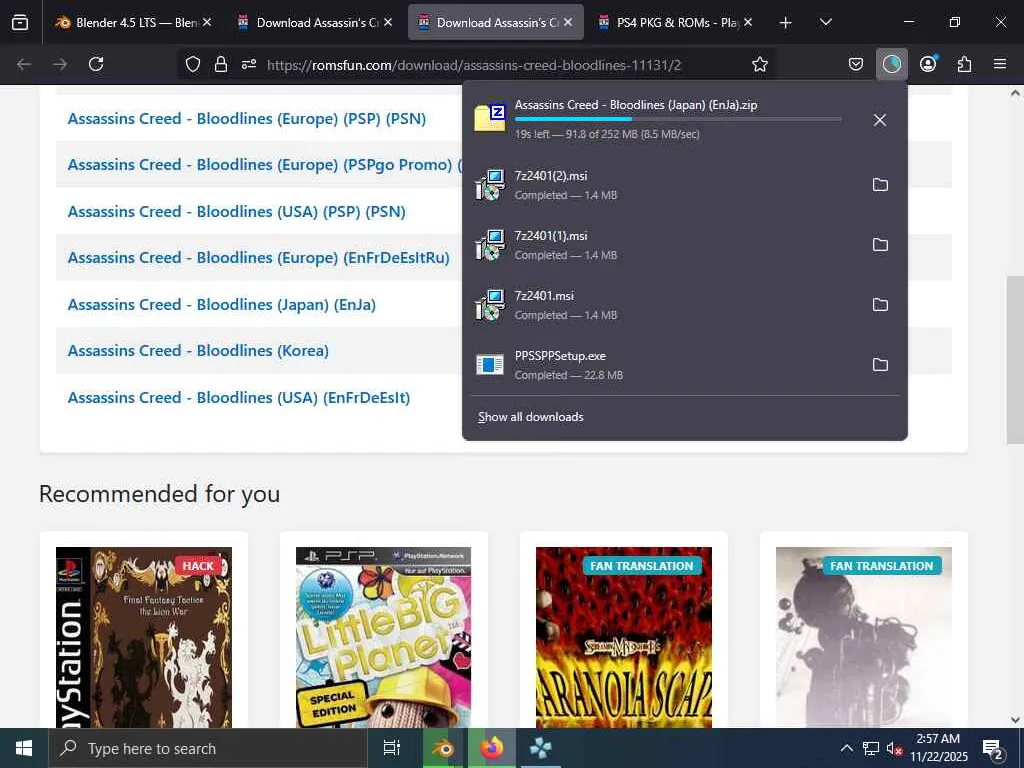Screen dimensions: 1024x768
Task: Show 7z2401(1).msi in folder
Action: (x=880, y=245)
